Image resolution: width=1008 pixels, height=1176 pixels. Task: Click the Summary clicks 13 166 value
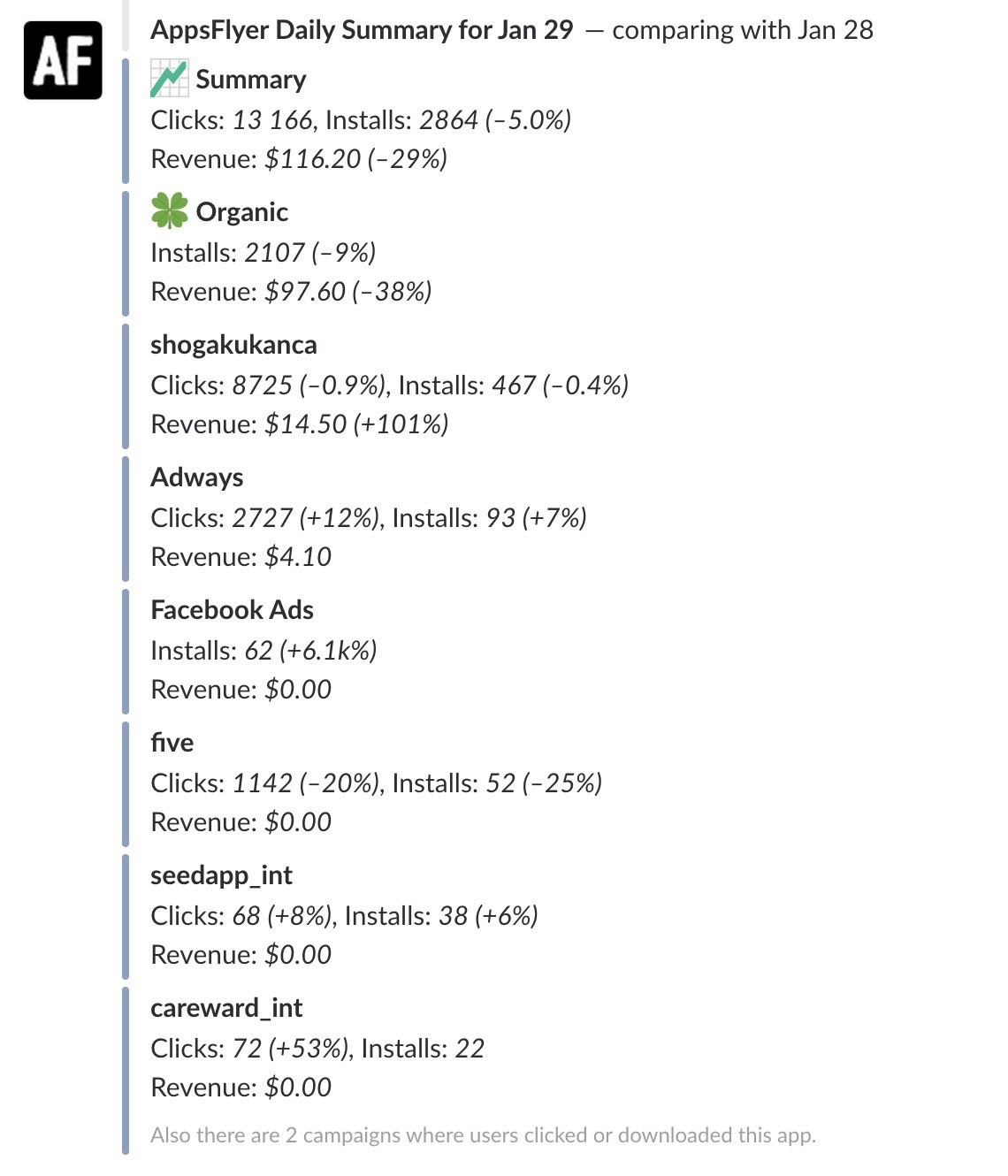pyautogui.click(x=272, y=120)
